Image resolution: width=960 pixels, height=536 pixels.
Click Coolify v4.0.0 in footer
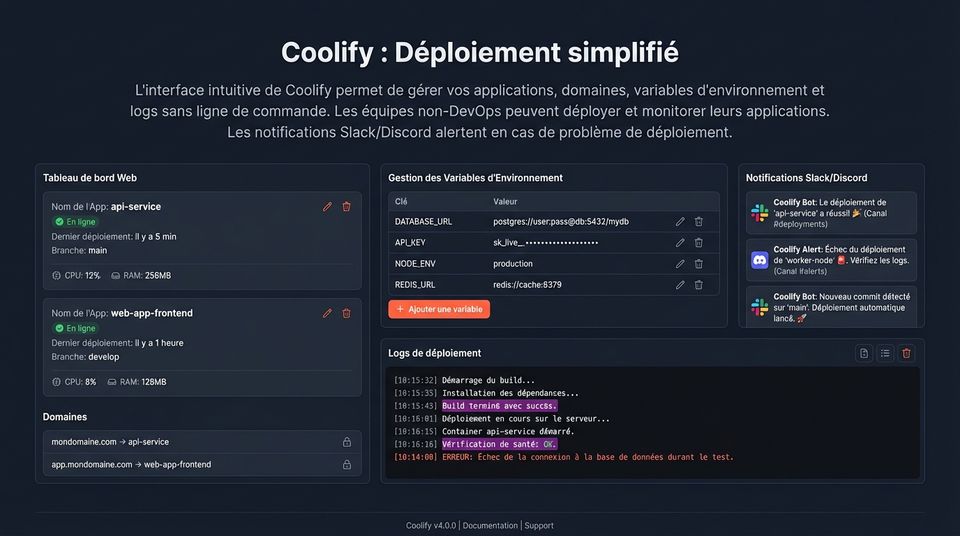431,526
